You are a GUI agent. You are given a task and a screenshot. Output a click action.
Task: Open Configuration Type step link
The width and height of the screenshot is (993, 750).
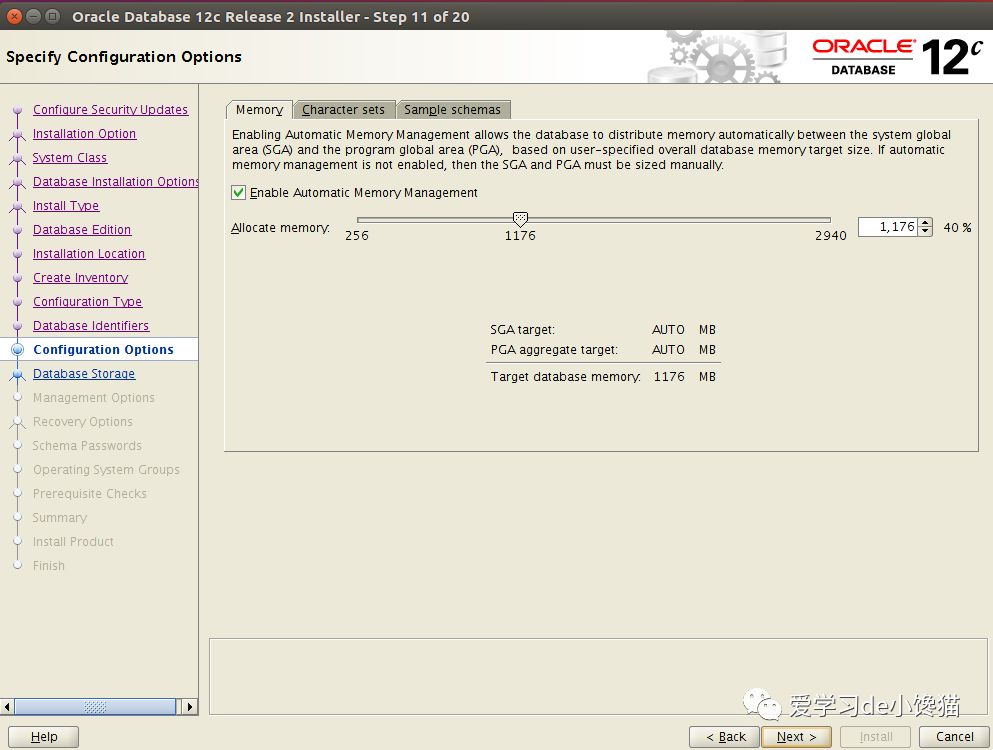[87, 302]
